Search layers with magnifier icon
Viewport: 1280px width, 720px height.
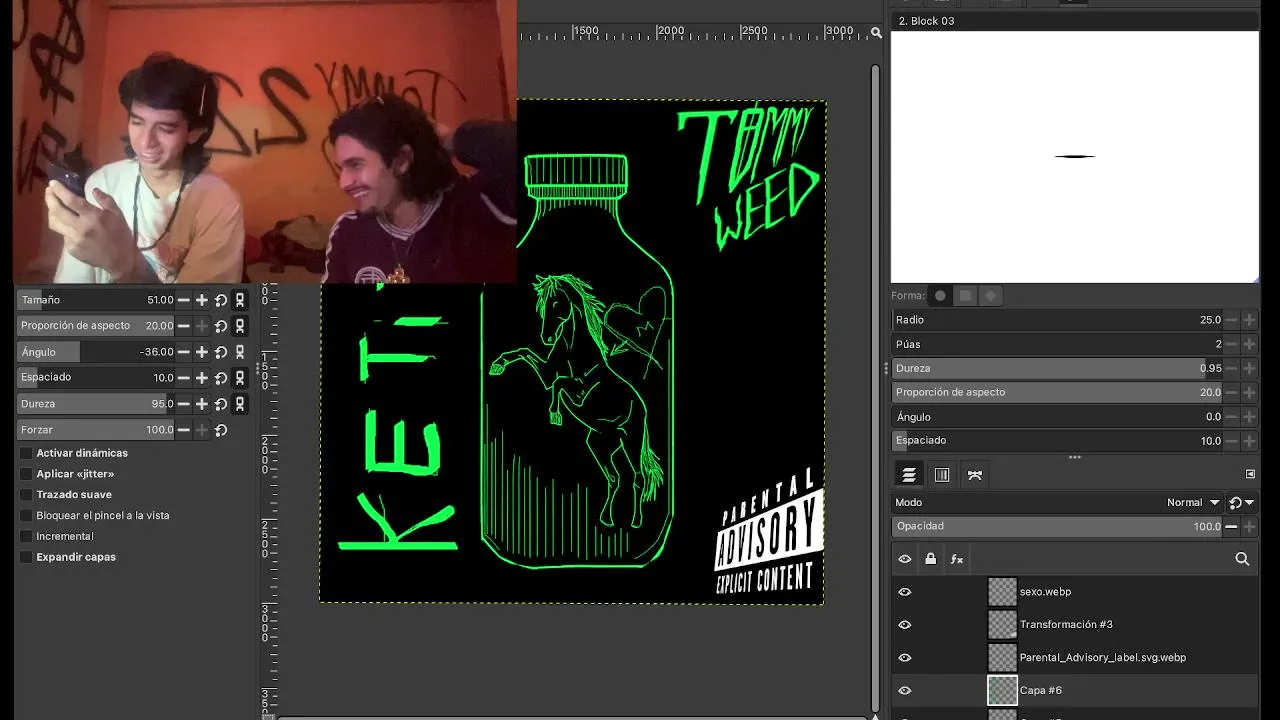1242,559
